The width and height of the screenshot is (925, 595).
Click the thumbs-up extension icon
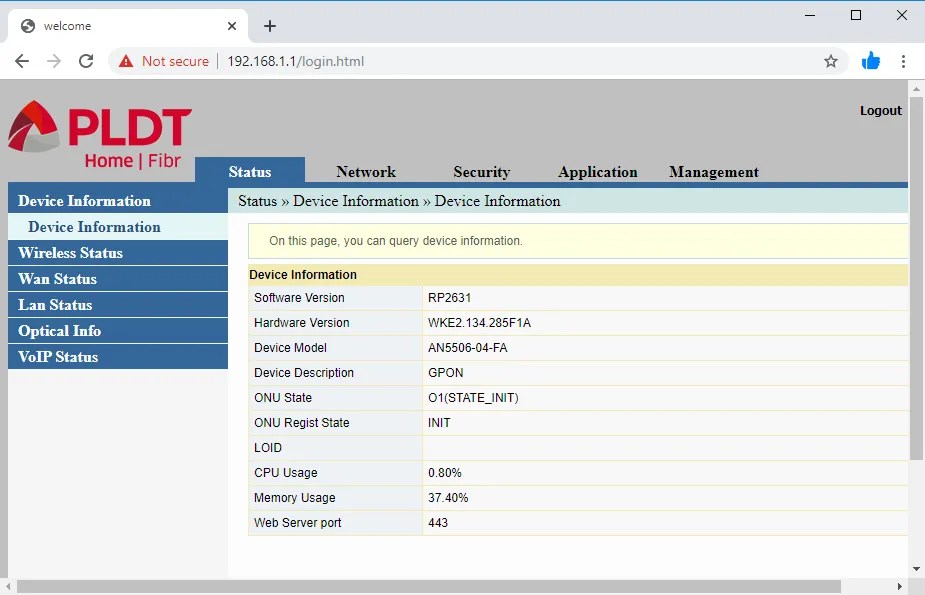coord(870,61)
